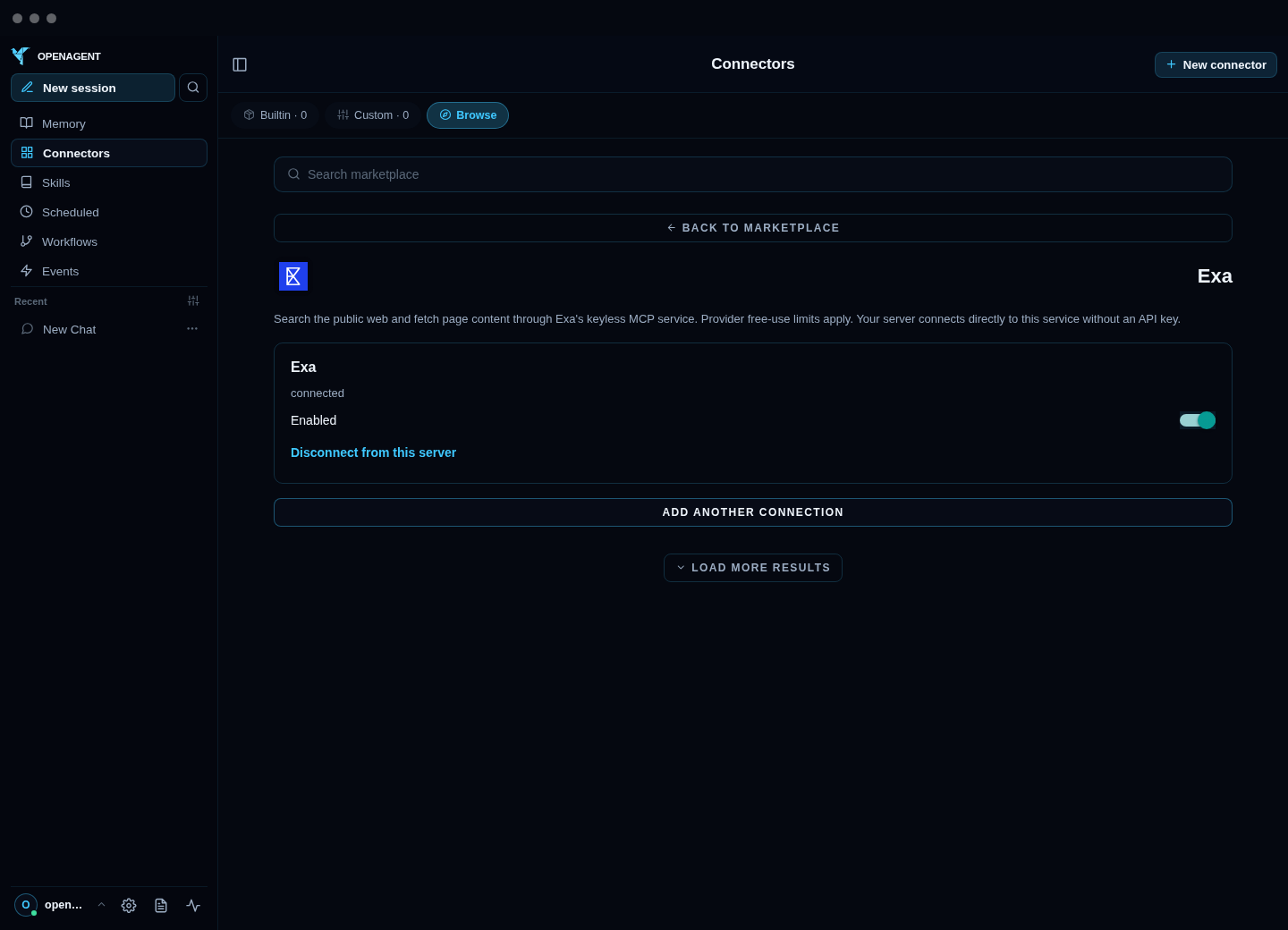Toggle the Exa Enabled switch
The width and height of the screenshot is (1288, 930).
click(x=1198, y=420)
